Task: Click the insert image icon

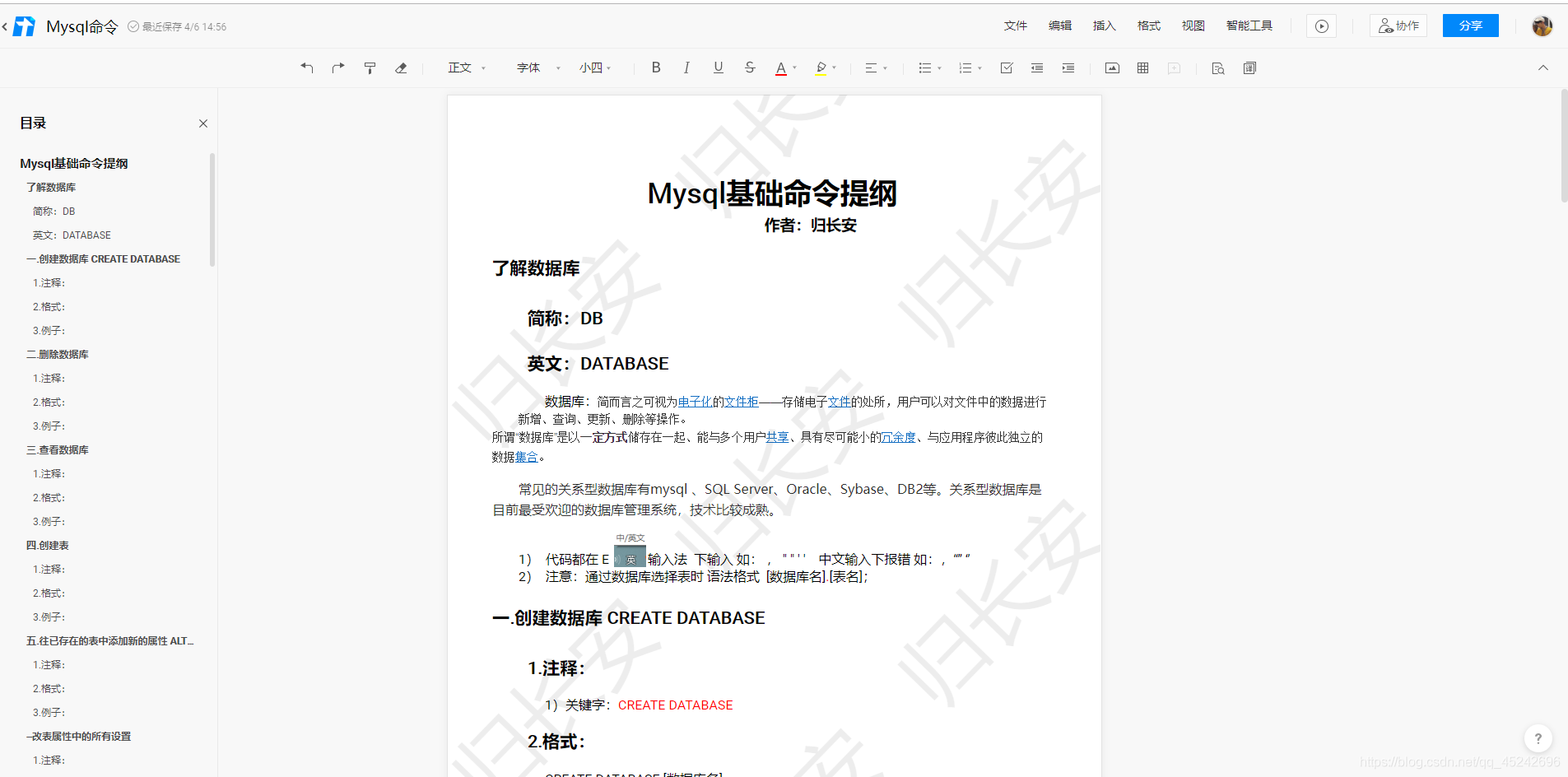Action: click(x=1112, y=68)
